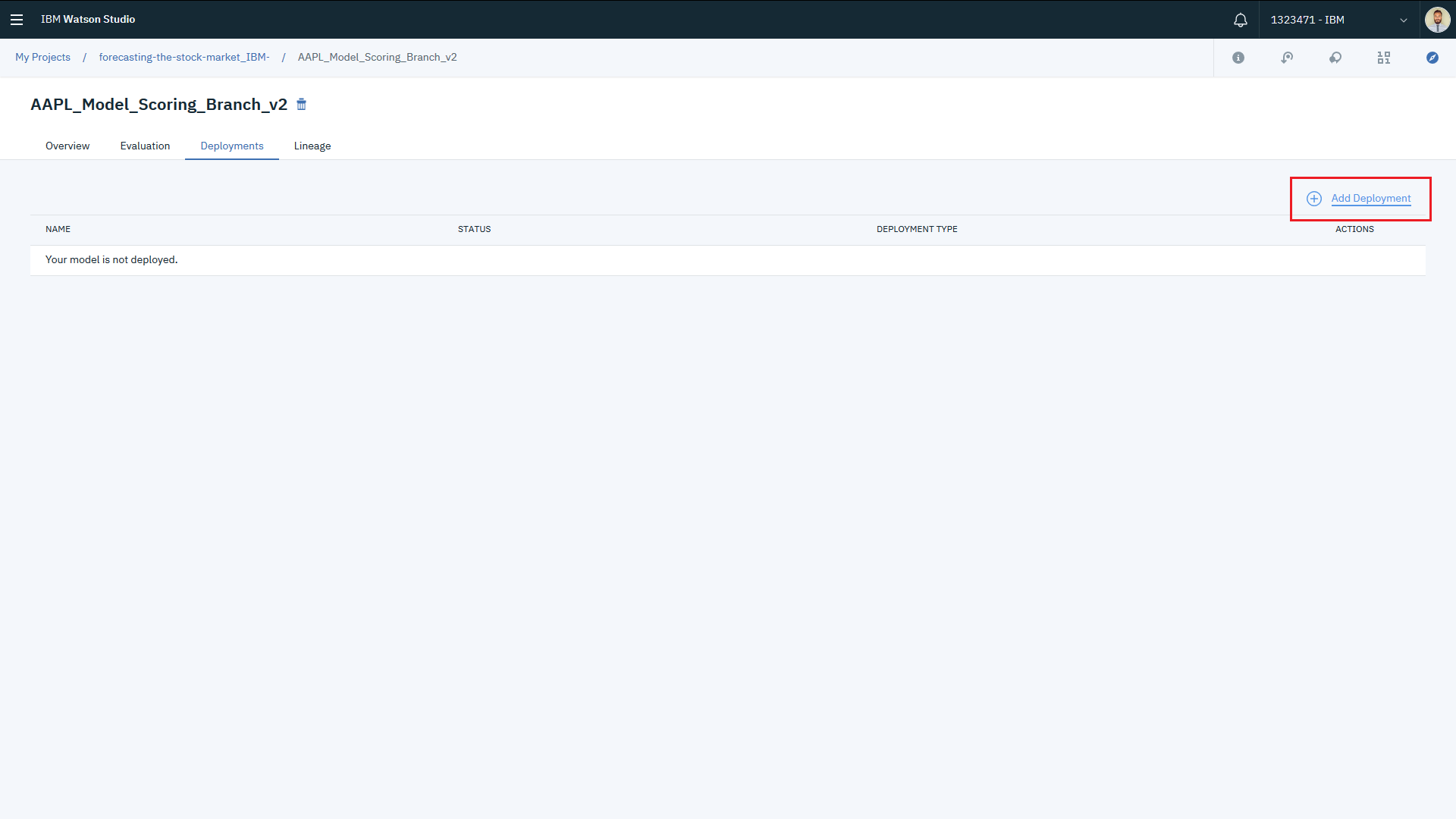
Task: Open the comments chat bubbles icon
Action: [1335, 58]
